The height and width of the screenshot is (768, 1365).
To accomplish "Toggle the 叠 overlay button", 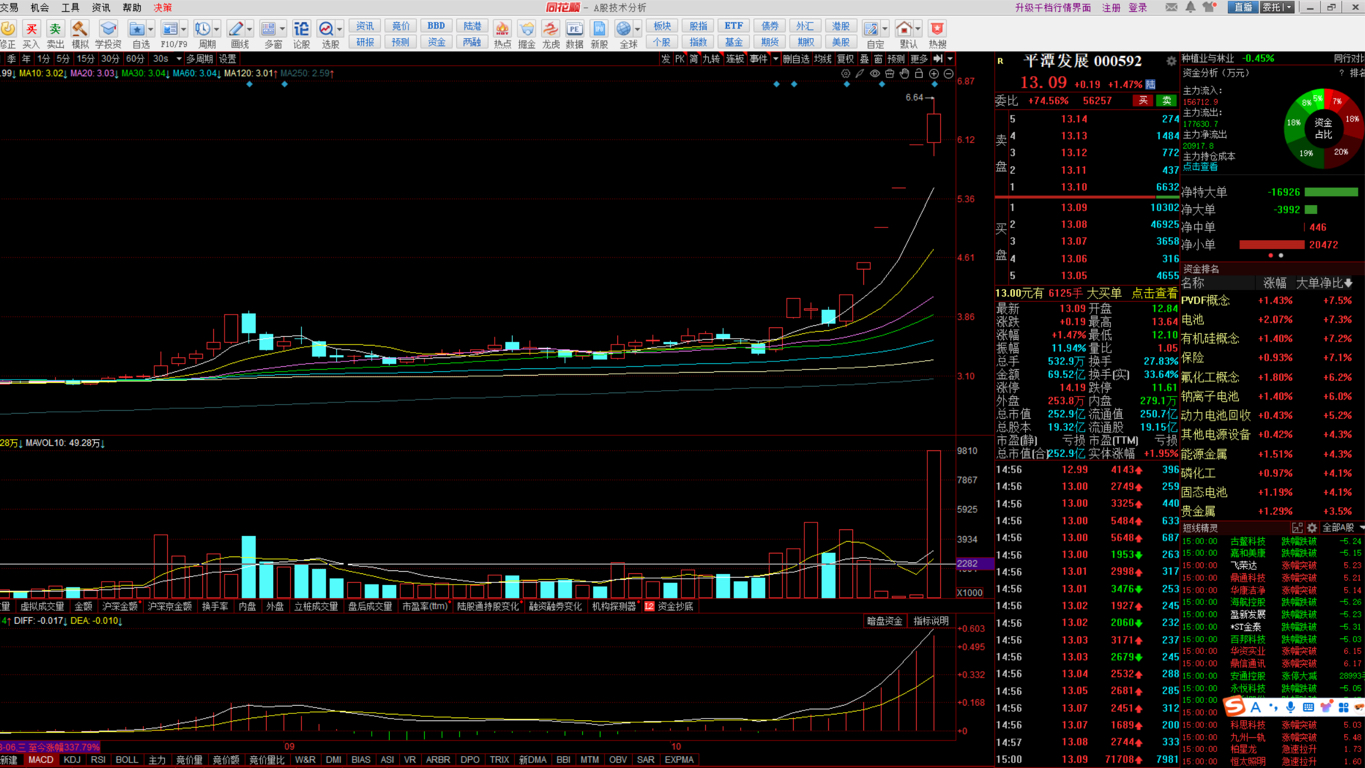I will 865,60.
